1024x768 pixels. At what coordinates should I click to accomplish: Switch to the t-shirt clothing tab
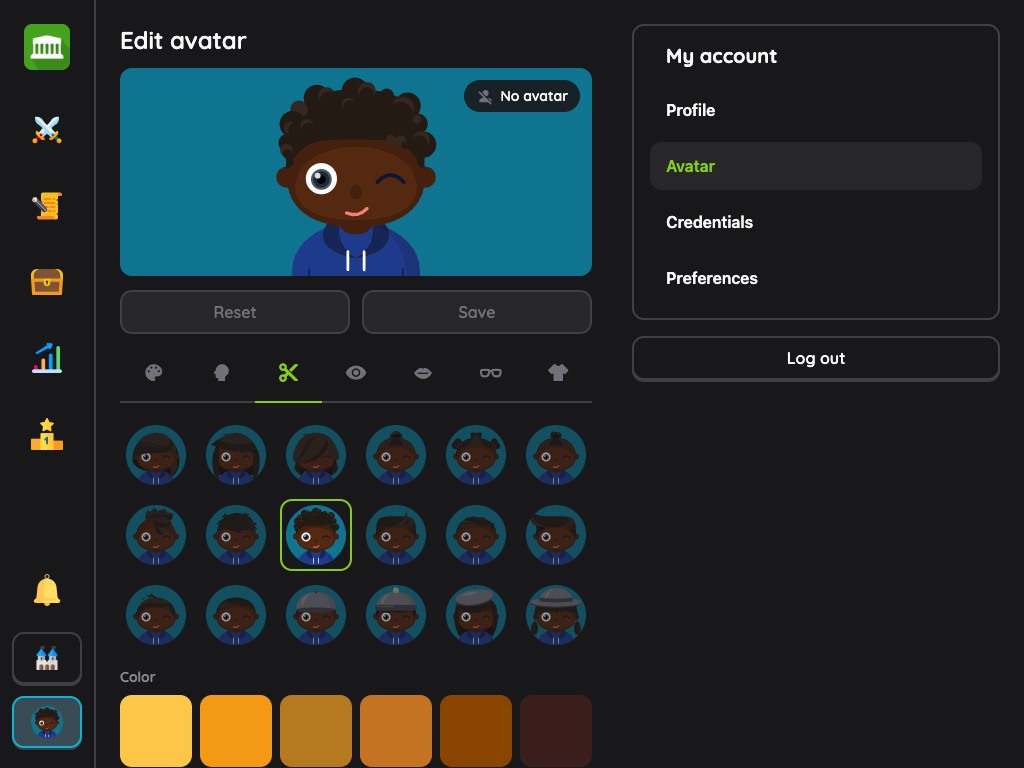558,373
